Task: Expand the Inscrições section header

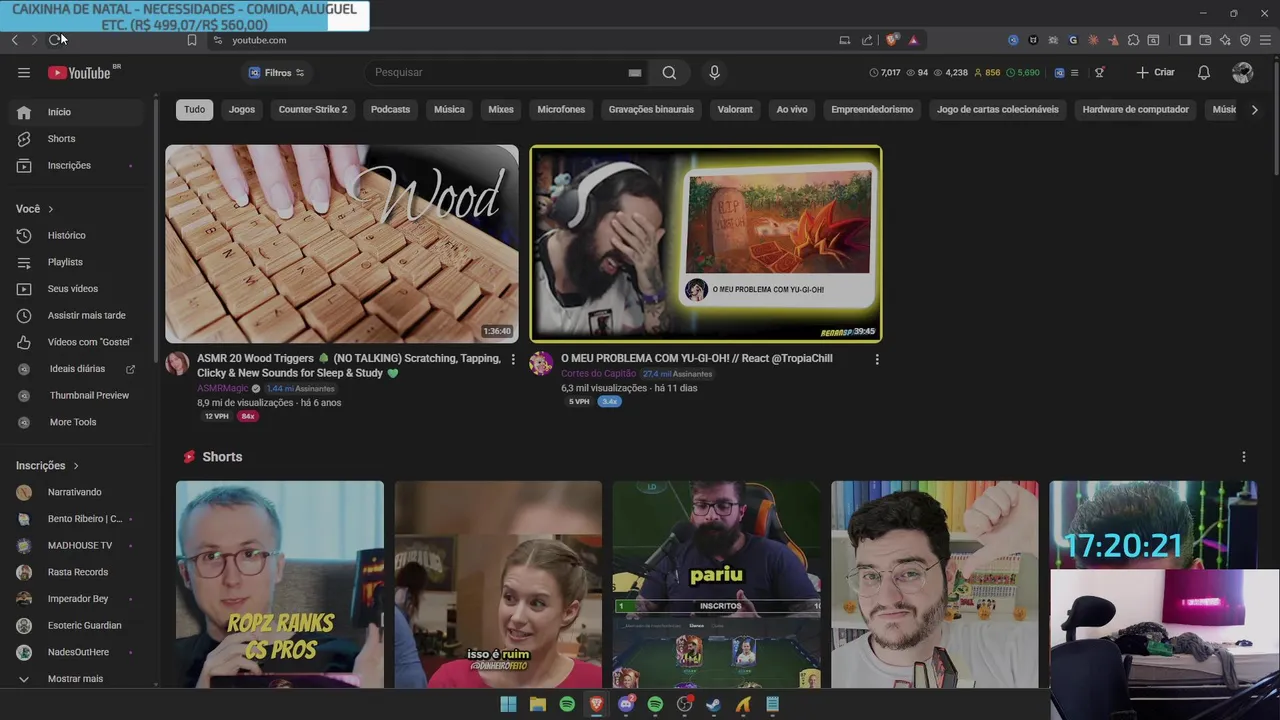Action: pyautogui.click(x=47, y=465)
